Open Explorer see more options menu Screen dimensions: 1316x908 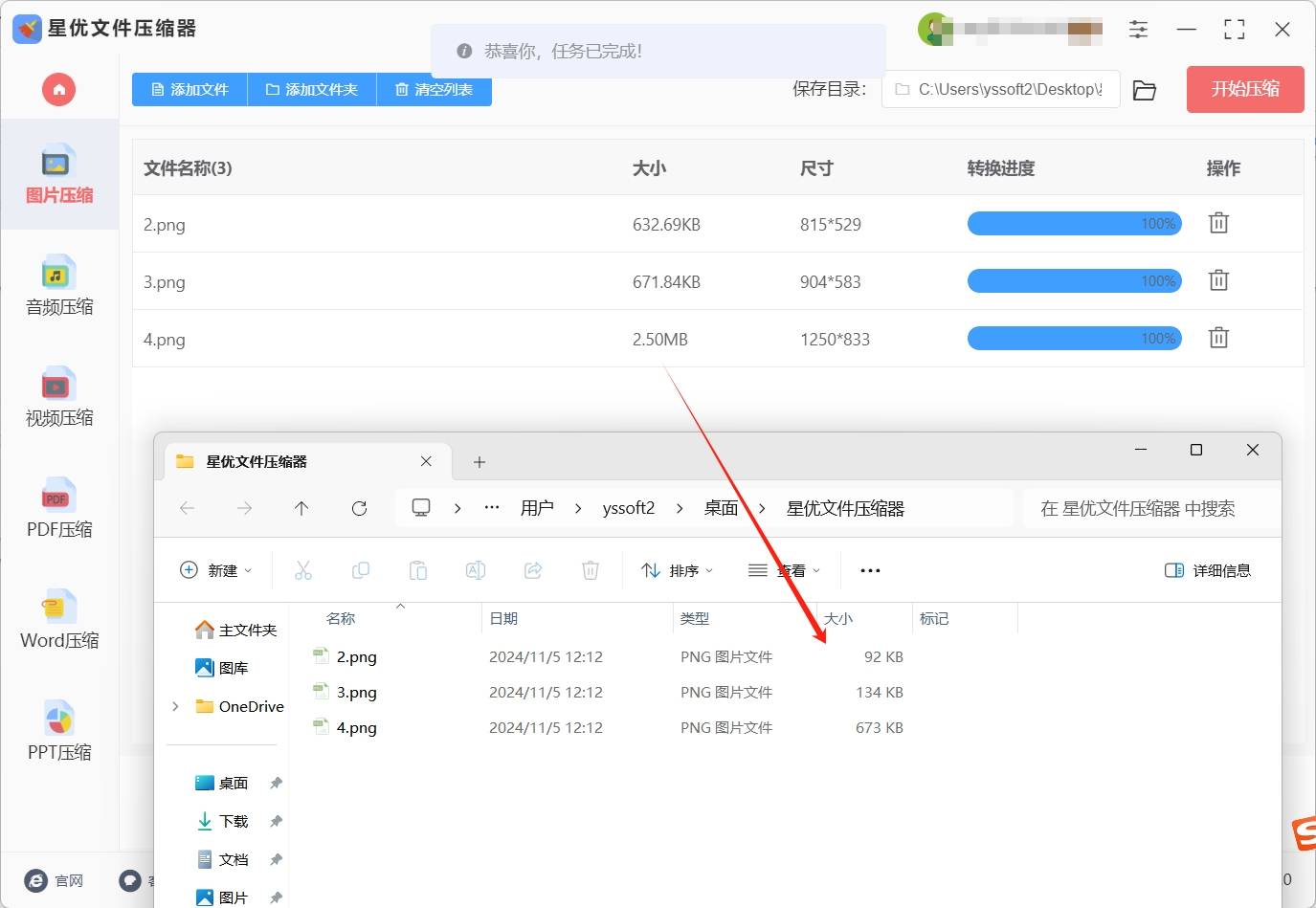click(x=870, y=570)
